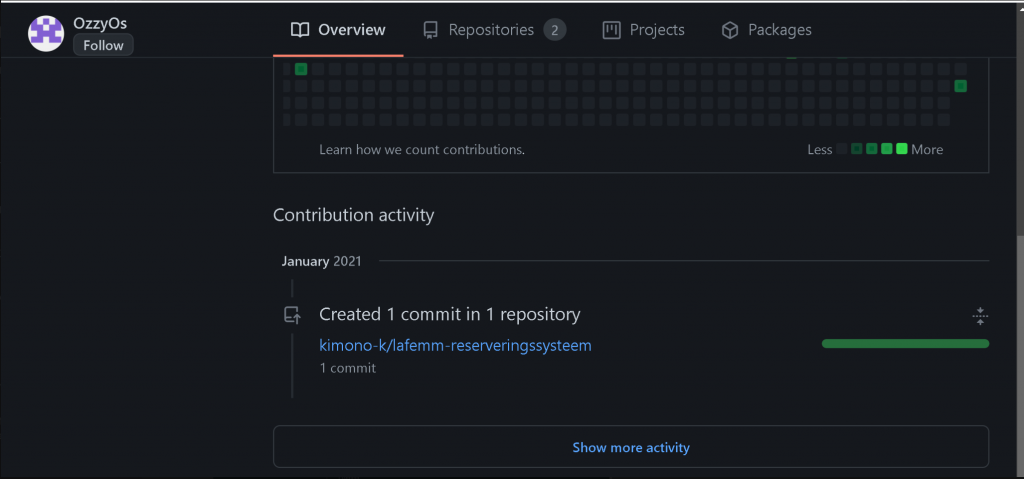Image resolution: width=1024 pixels, height=479 pixels.
Task: Select the Overview tab
Action: click(338, 30)
